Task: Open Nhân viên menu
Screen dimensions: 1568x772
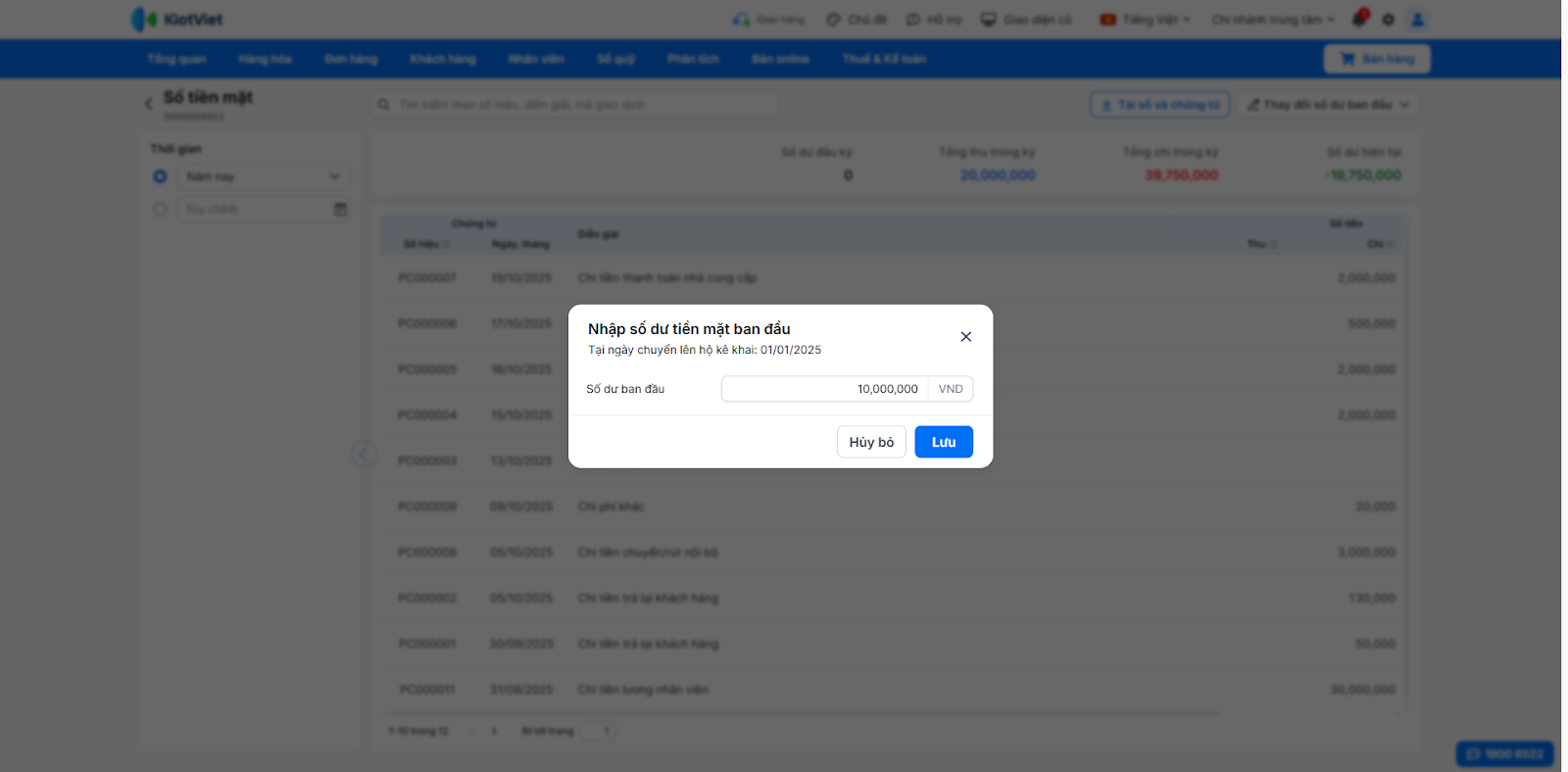Action: (536, 59)
